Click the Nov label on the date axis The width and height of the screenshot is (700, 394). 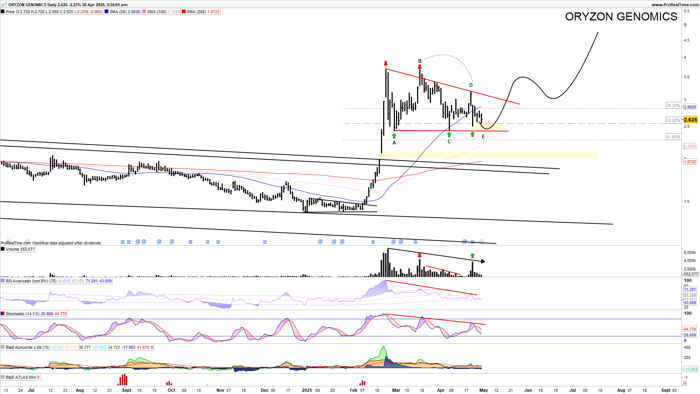[220, 390]
